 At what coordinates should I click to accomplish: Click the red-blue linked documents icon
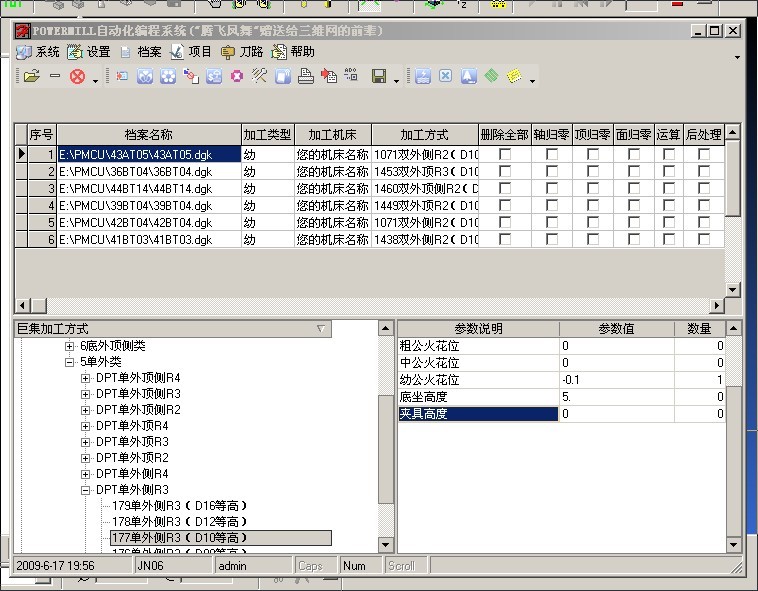[191, 76]
